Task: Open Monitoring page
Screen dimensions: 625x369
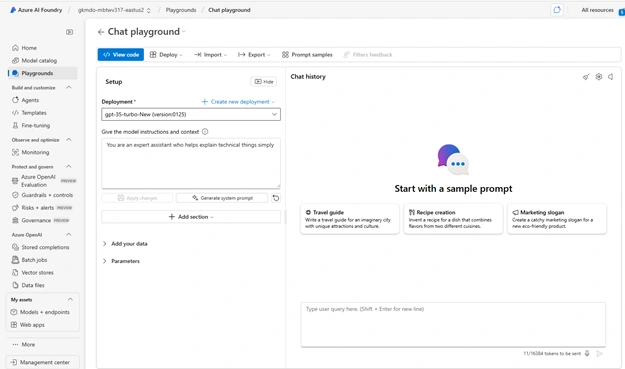Action: coord(35,152)
